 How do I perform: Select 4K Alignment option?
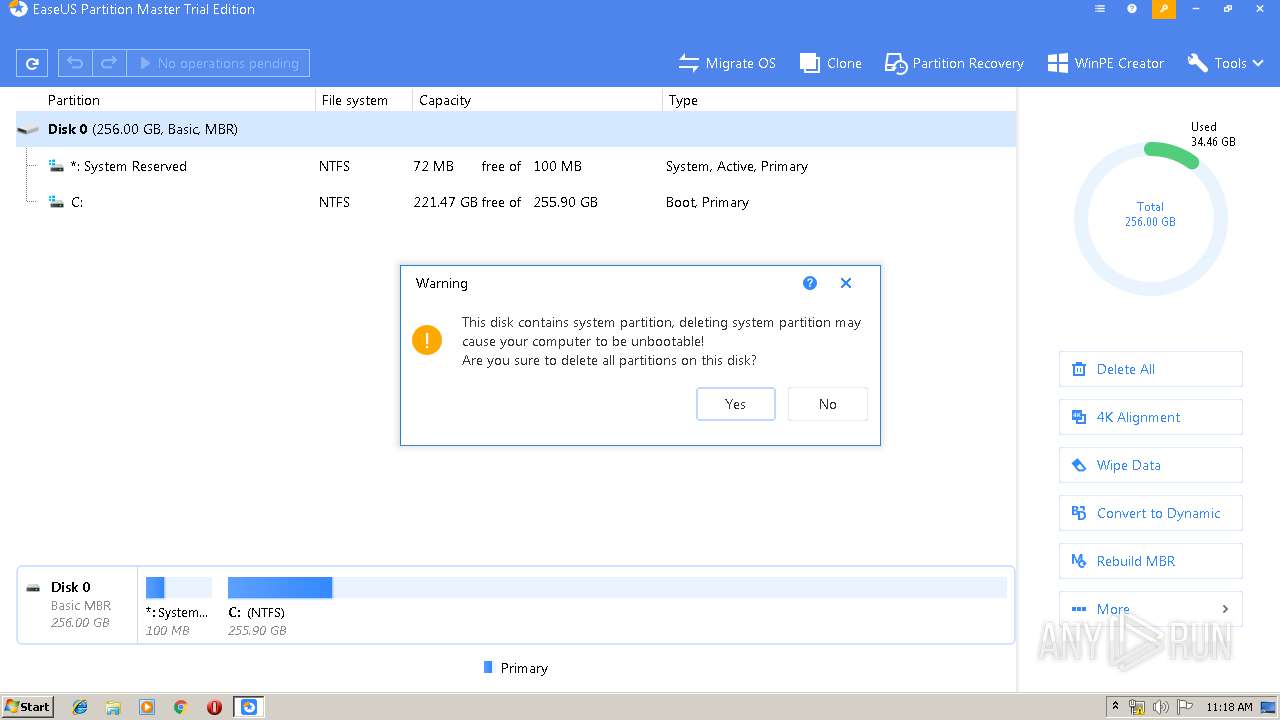1151,417
